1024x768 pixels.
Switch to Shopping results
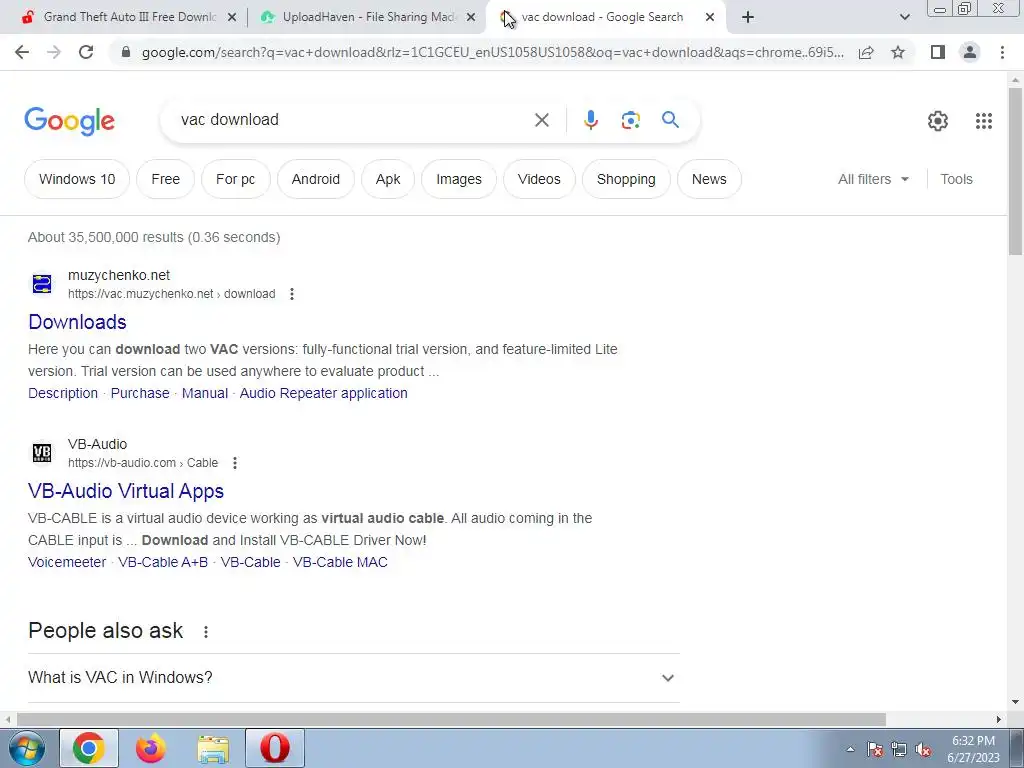[626, 179]
